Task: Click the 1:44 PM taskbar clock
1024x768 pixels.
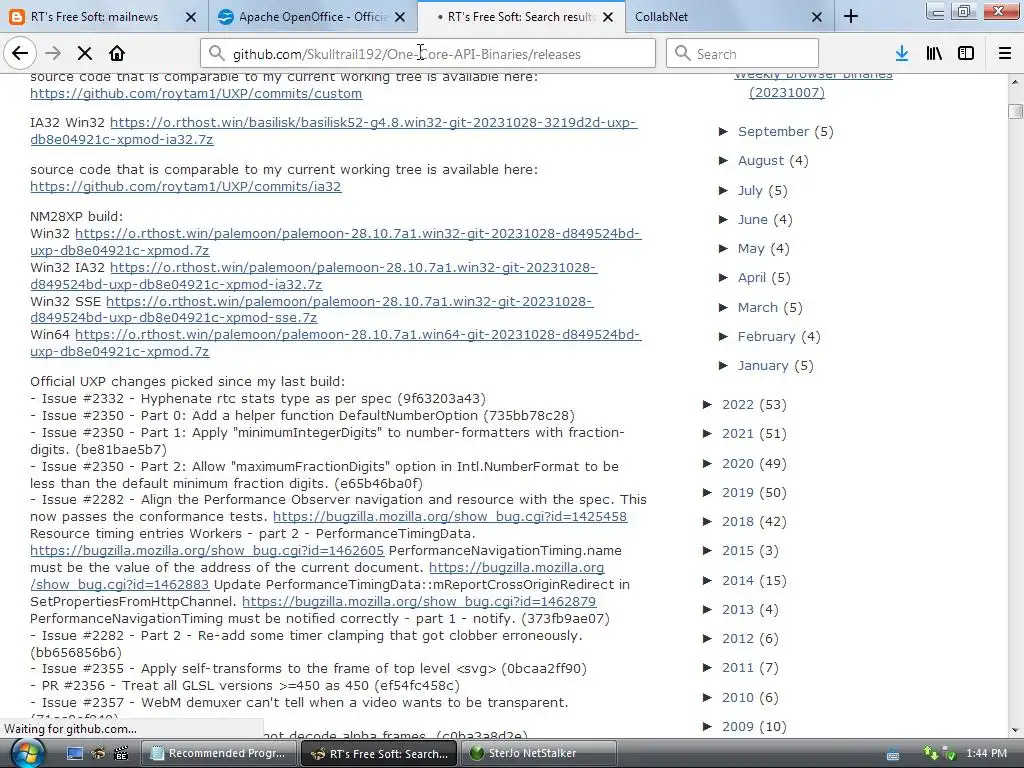Action: [x=986, y=754]
